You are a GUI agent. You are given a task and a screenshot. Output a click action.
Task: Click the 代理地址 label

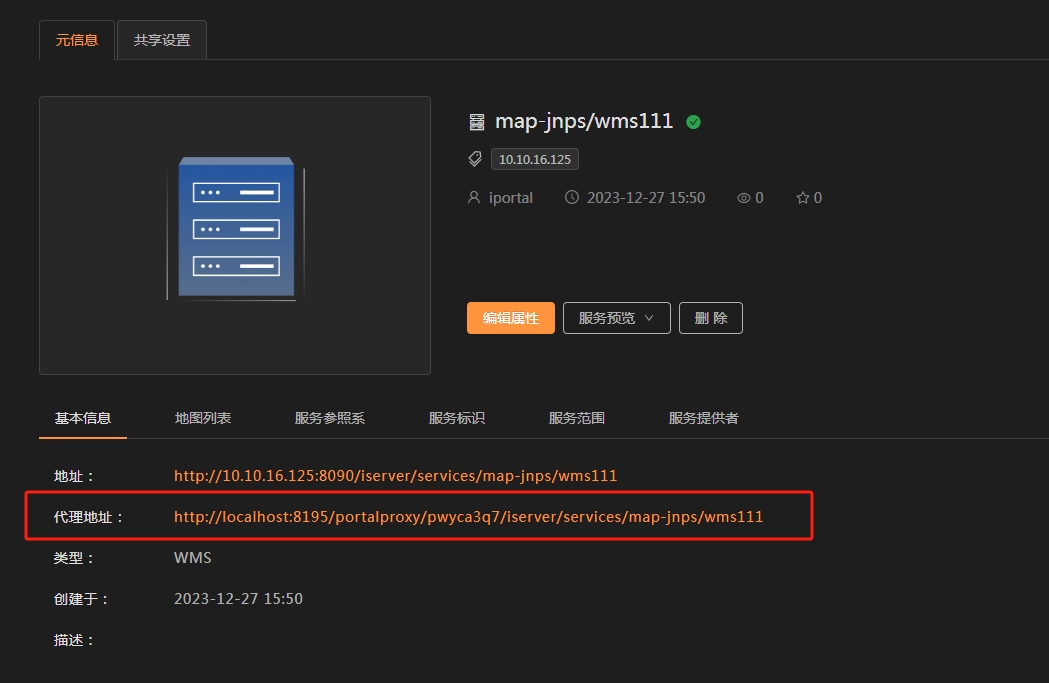click(88, 517)
